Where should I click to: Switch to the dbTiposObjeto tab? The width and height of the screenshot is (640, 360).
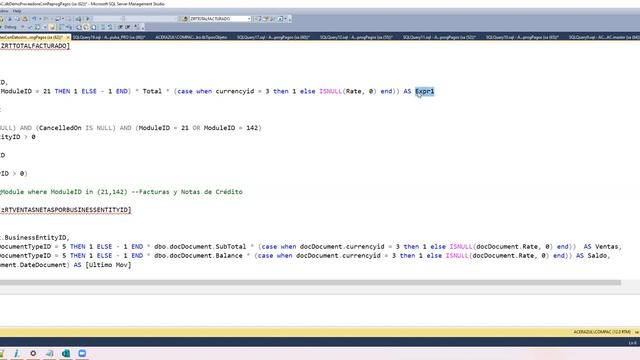click(x=191, y=37)
